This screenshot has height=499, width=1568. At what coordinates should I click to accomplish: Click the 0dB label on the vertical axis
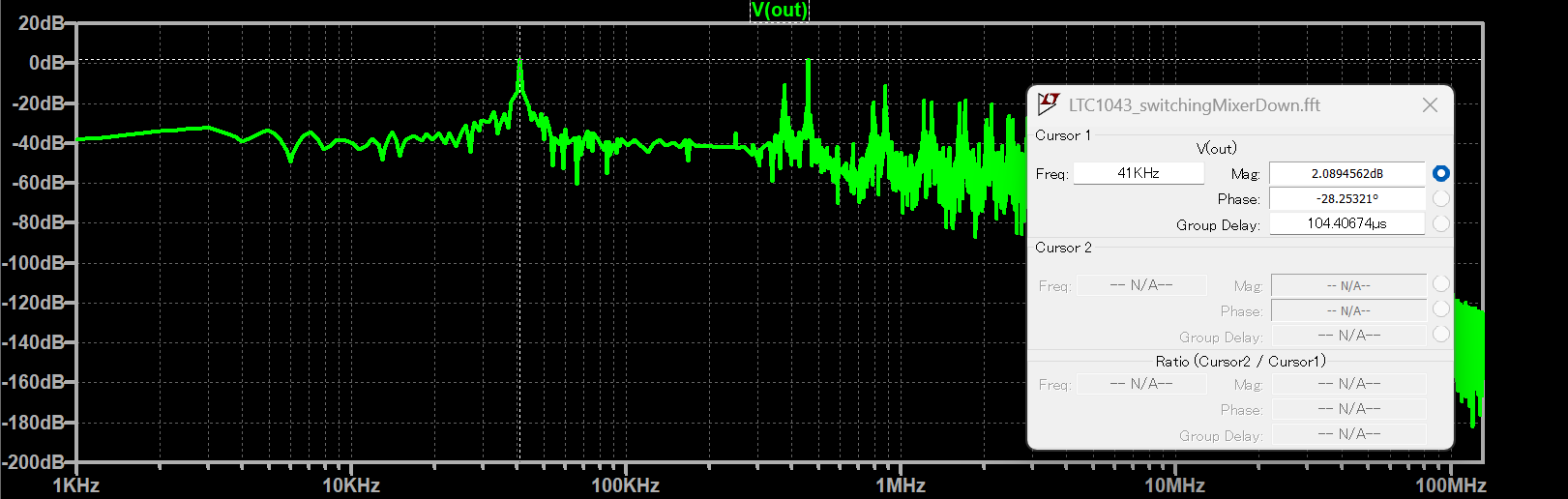(45, 63)
